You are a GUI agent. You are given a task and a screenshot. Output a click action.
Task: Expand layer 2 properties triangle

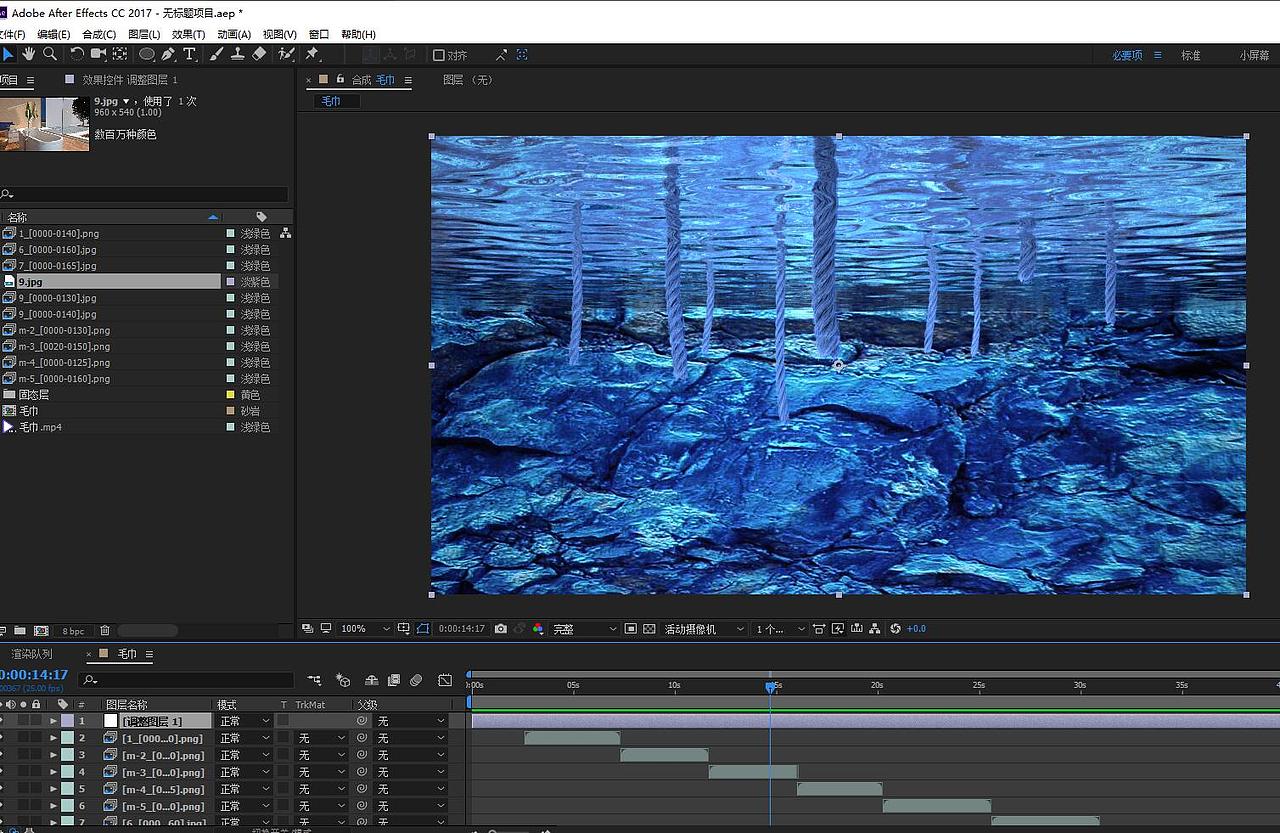point(53,739)
